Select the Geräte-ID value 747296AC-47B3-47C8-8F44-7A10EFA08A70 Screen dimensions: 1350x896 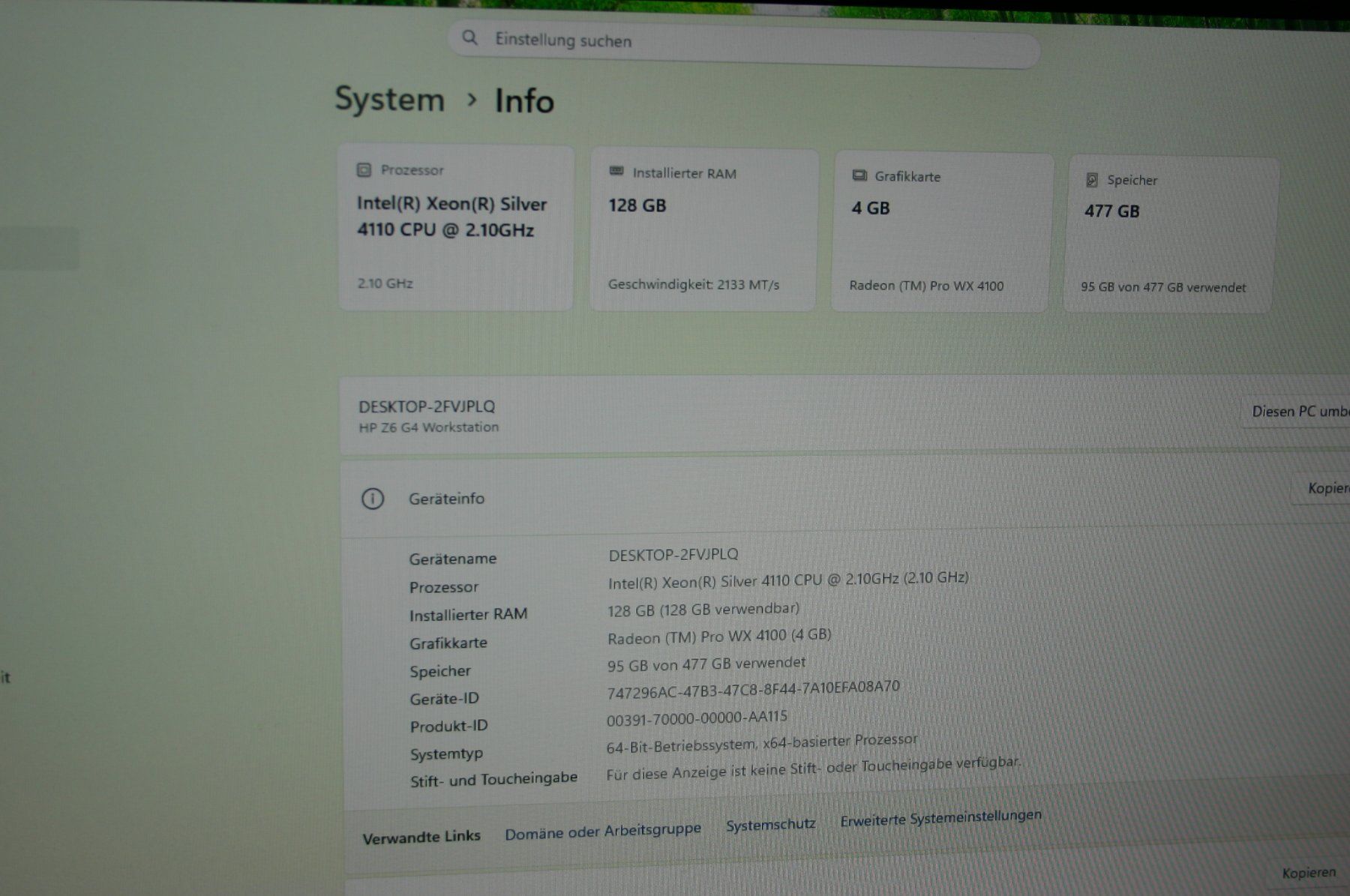(753, 689)
